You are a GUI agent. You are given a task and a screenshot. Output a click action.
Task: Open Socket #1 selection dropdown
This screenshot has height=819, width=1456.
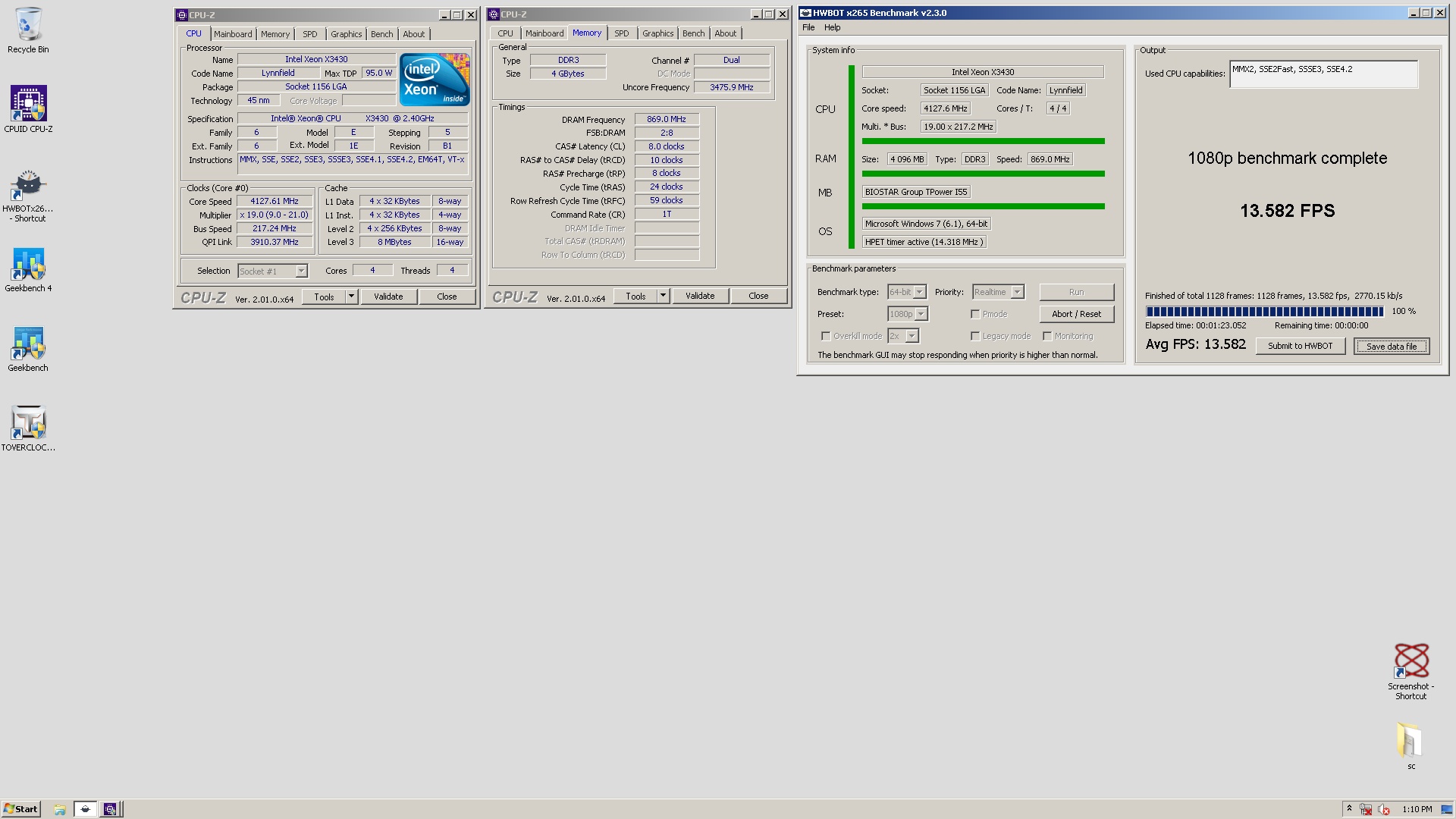[x=272, y=271]
